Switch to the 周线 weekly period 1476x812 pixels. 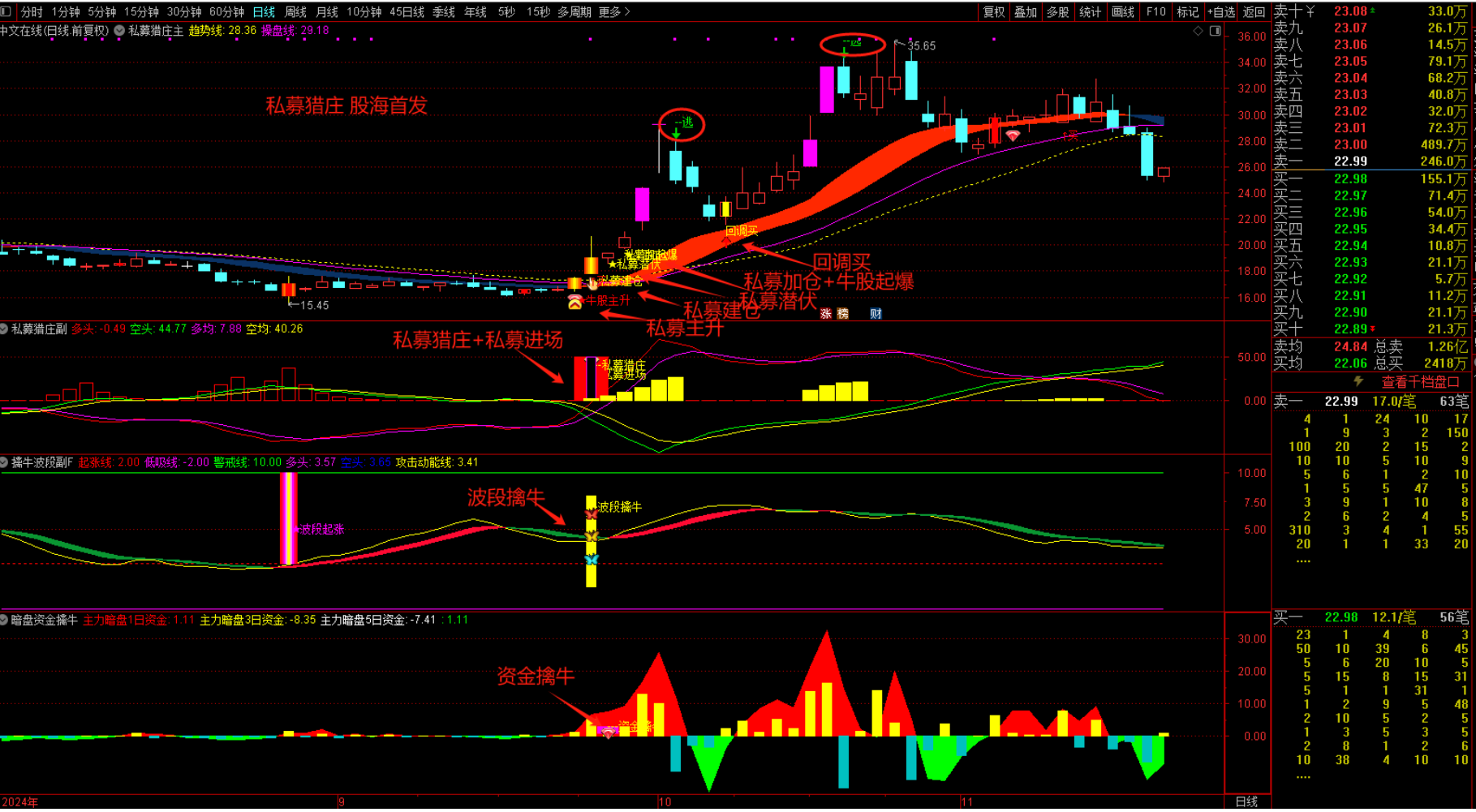[295, 11]
